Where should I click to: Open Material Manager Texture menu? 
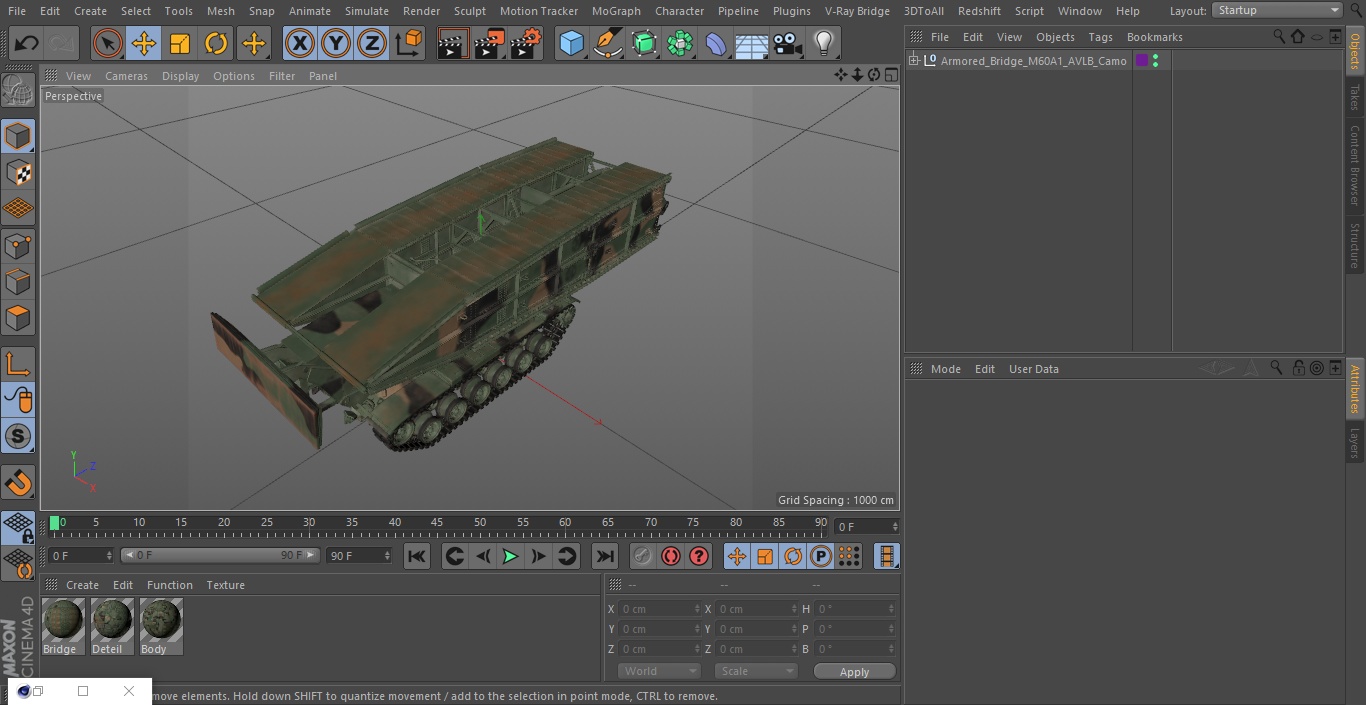(225, 585)
